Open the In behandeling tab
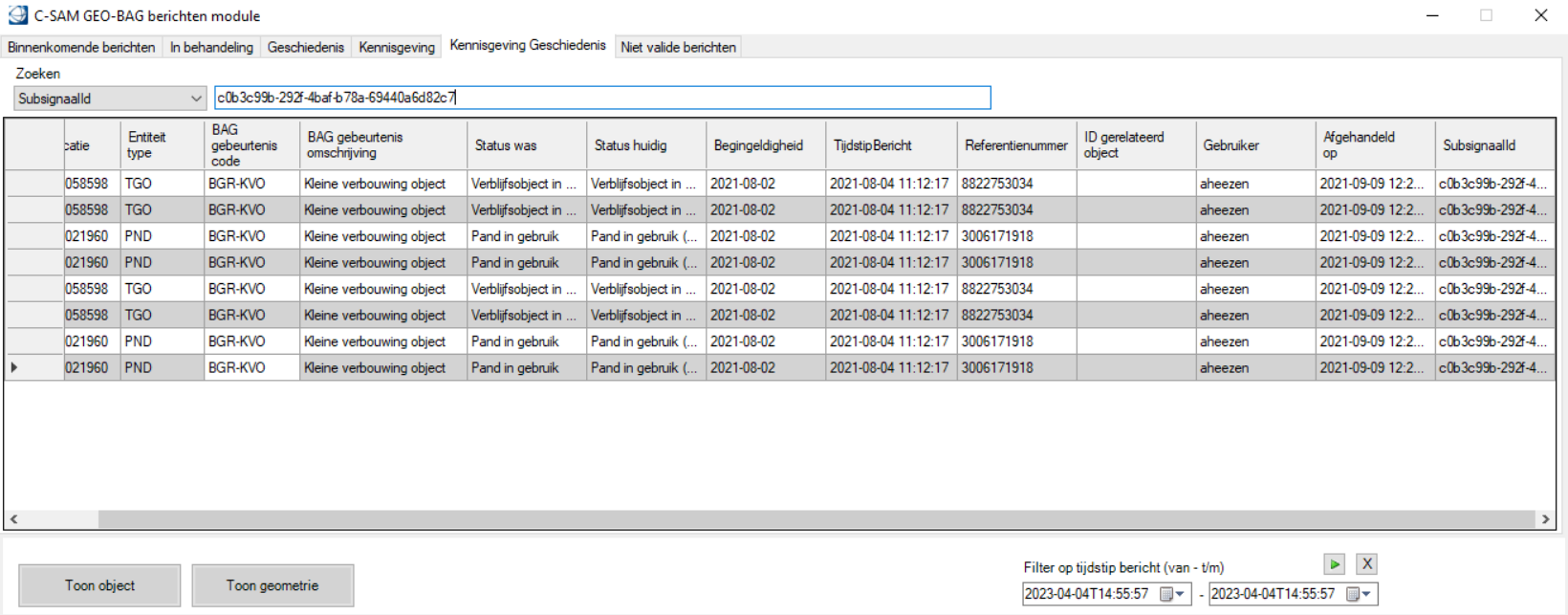The height and width of the screenshot is (615, 1568). [x=211, y=47]
